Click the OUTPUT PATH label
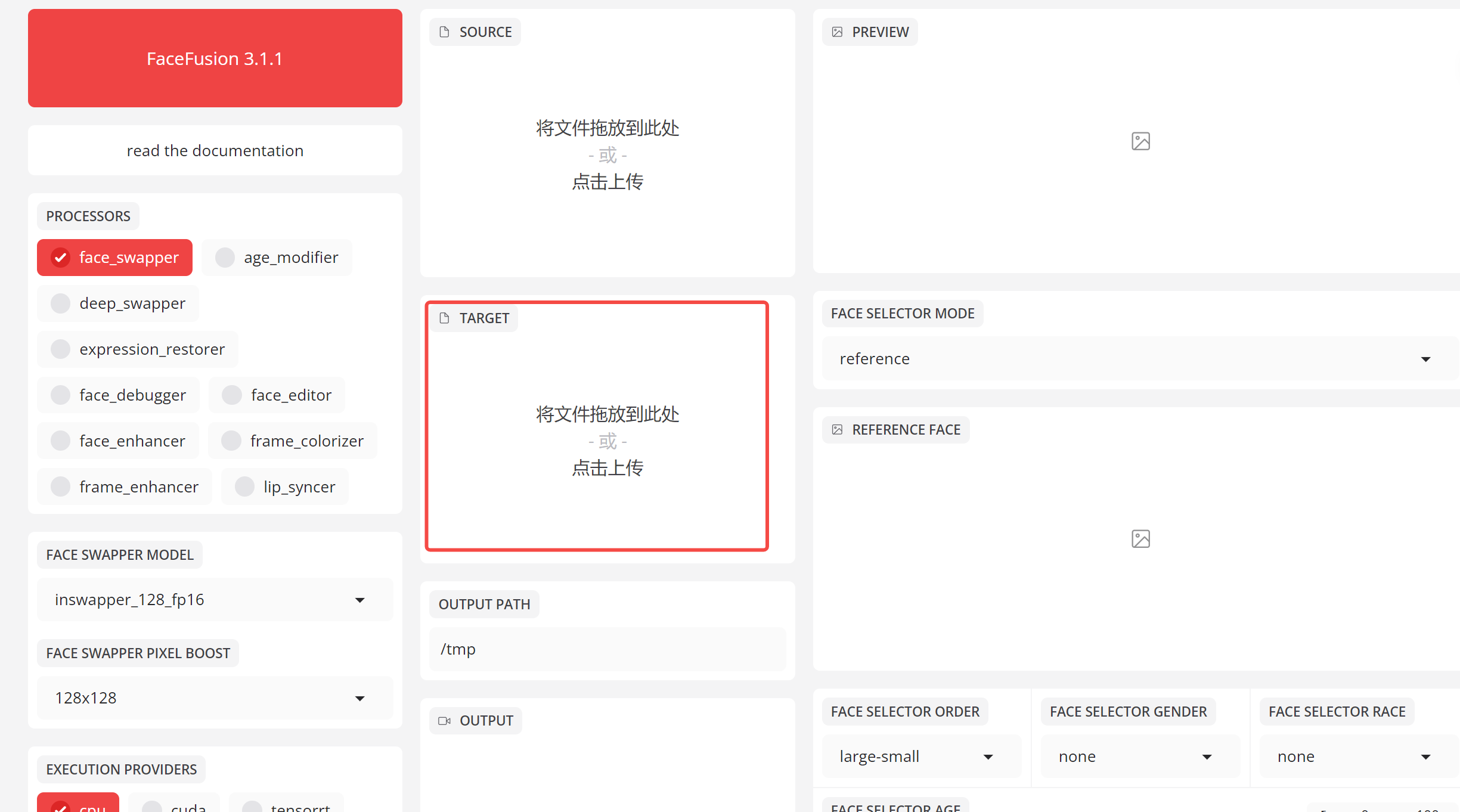This screenshot has height=812, width=1460. click(x=484, y=605)
